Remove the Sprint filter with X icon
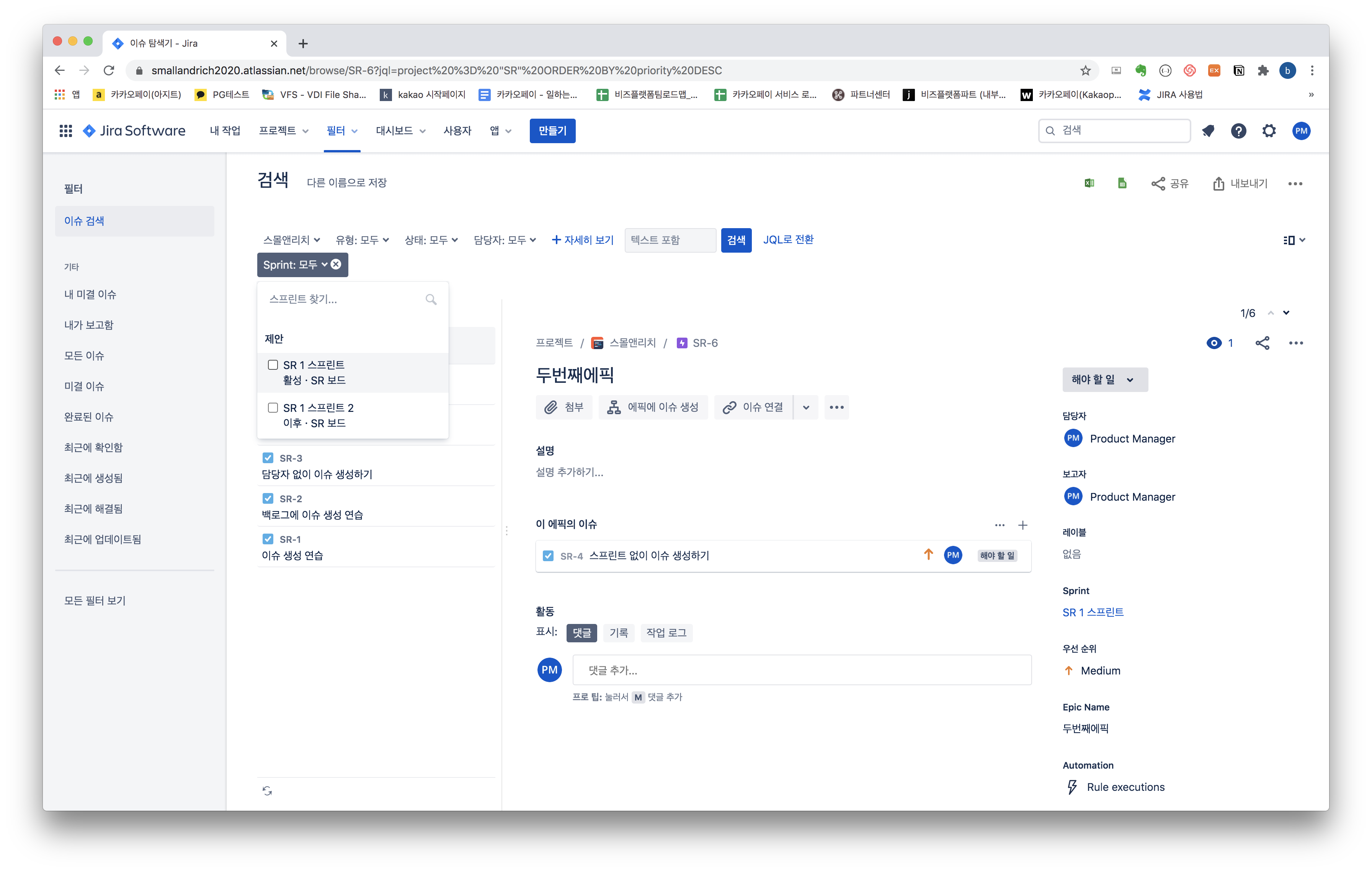Image resolution: width=1372 pixels, height=872 pixels. [x=336, y=264]
